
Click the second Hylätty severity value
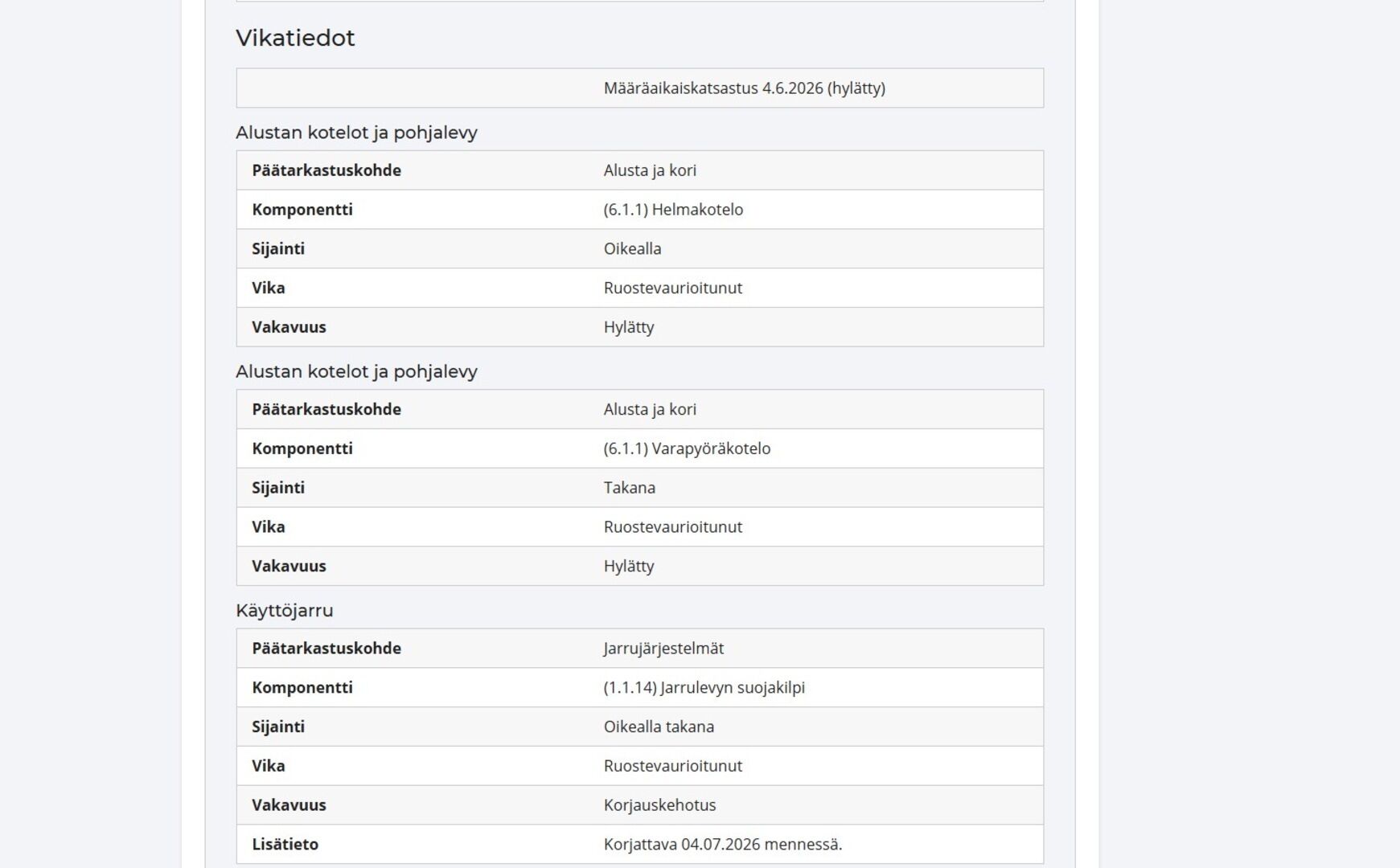coord(629,566)
